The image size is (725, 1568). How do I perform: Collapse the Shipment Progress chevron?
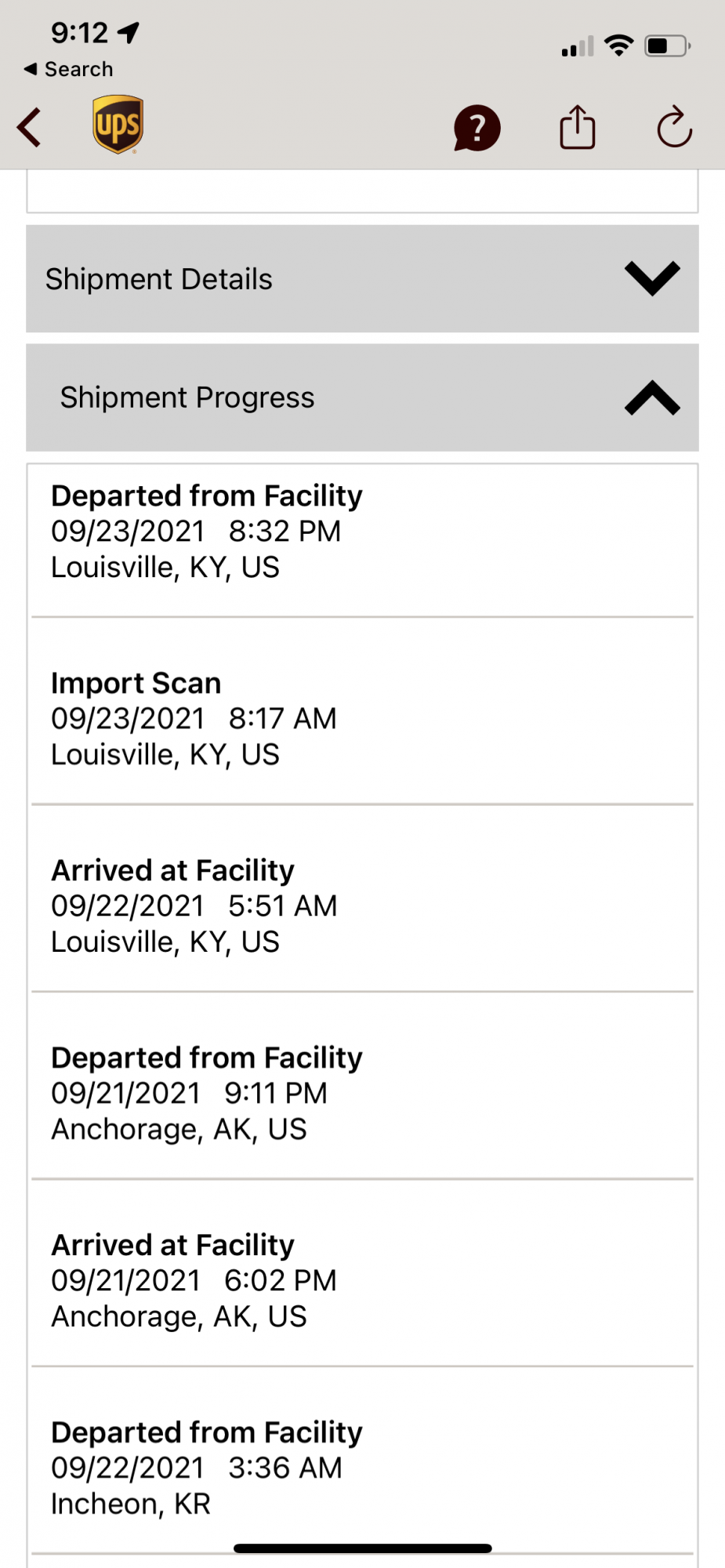(652, 397)
